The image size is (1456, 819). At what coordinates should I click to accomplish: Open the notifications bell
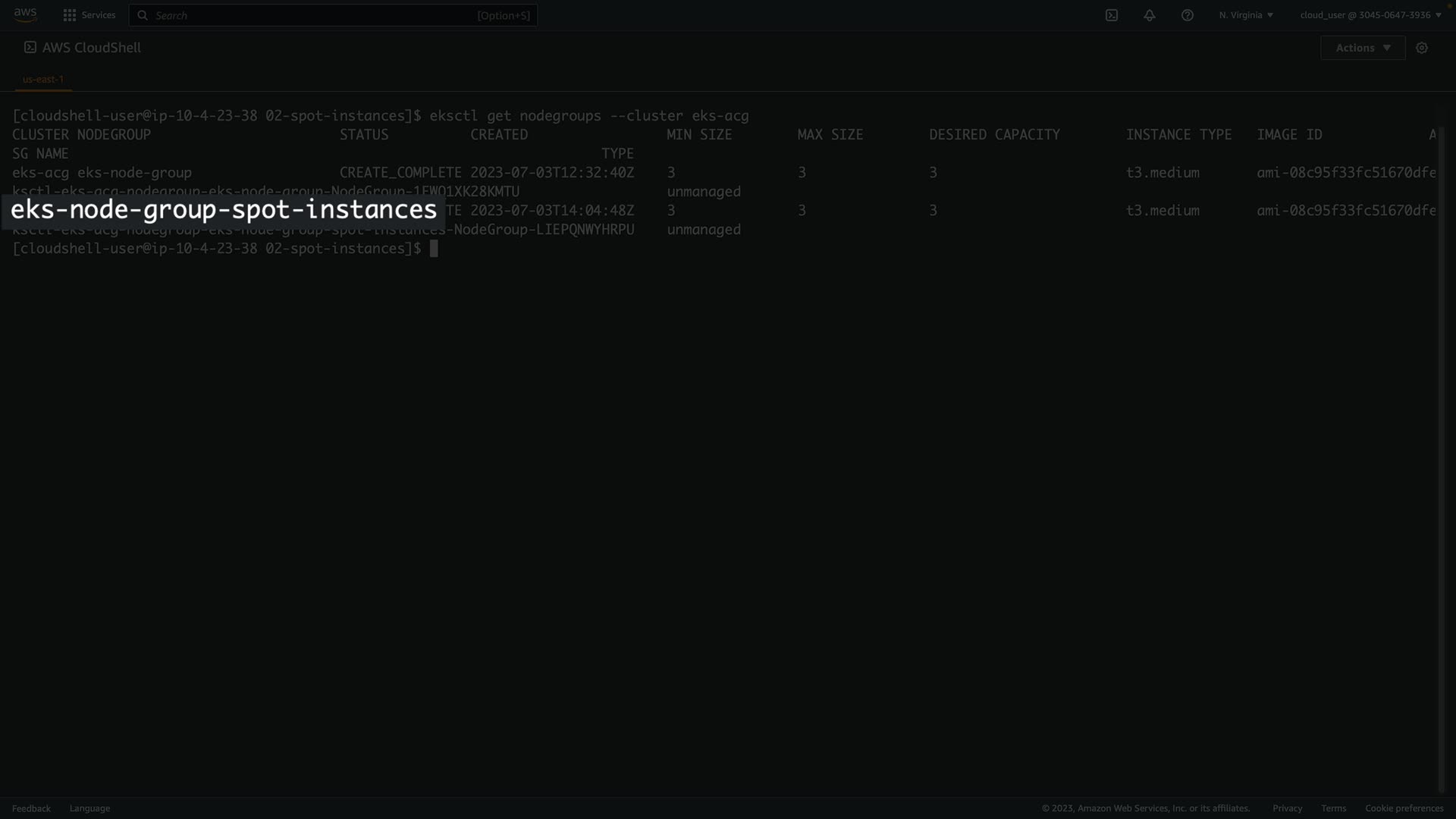(1150, 15)
